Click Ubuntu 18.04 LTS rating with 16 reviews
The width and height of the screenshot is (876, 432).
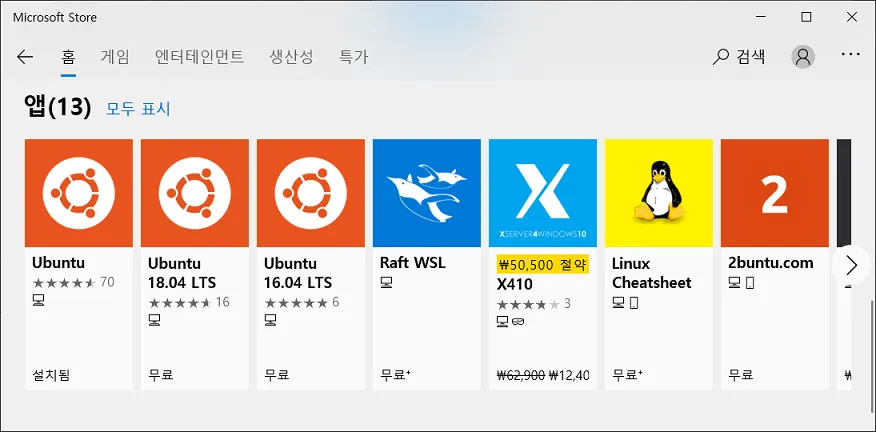189,302
